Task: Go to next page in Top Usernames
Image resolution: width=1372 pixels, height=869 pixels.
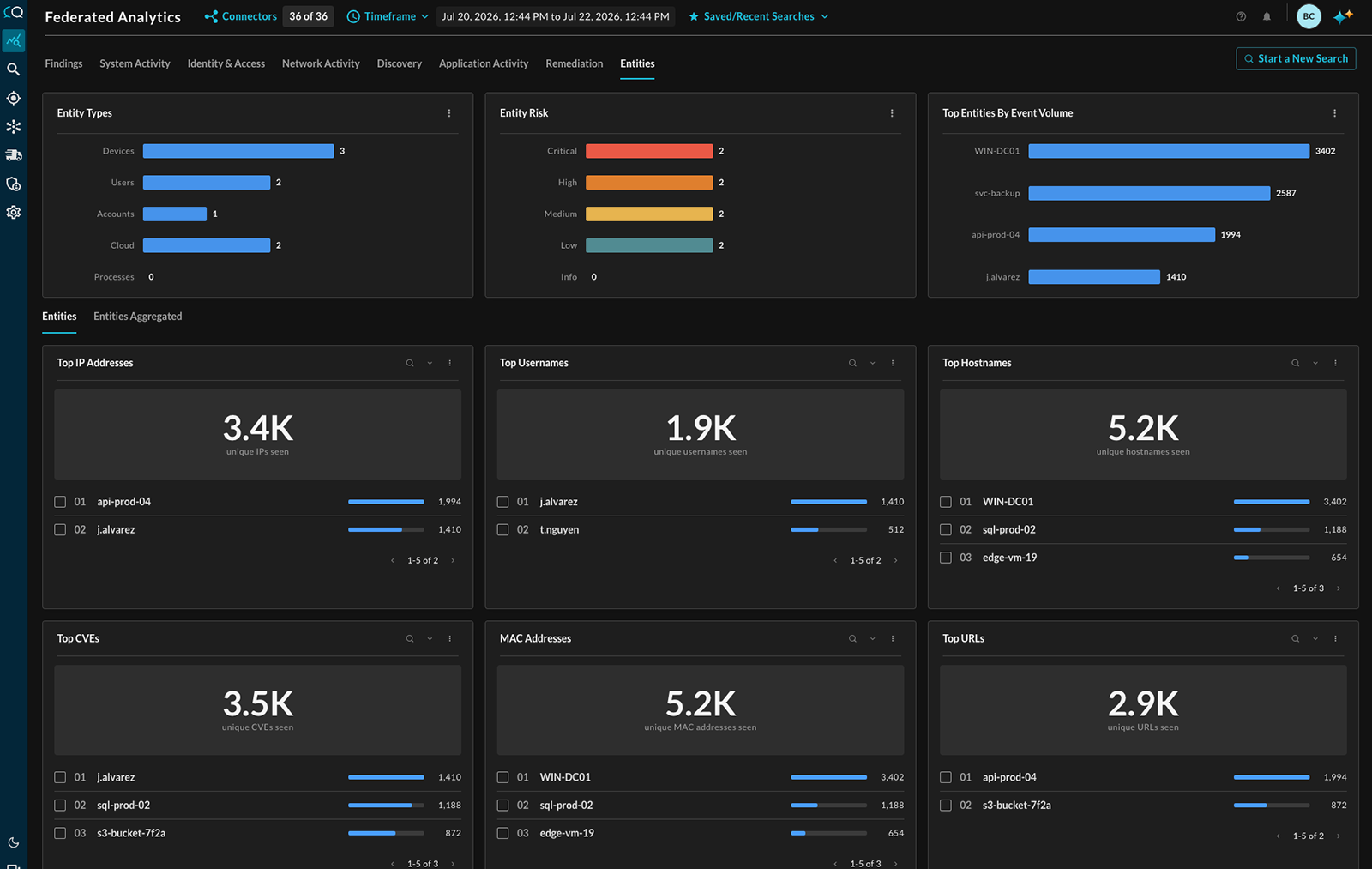Action: tap(895, 560)
